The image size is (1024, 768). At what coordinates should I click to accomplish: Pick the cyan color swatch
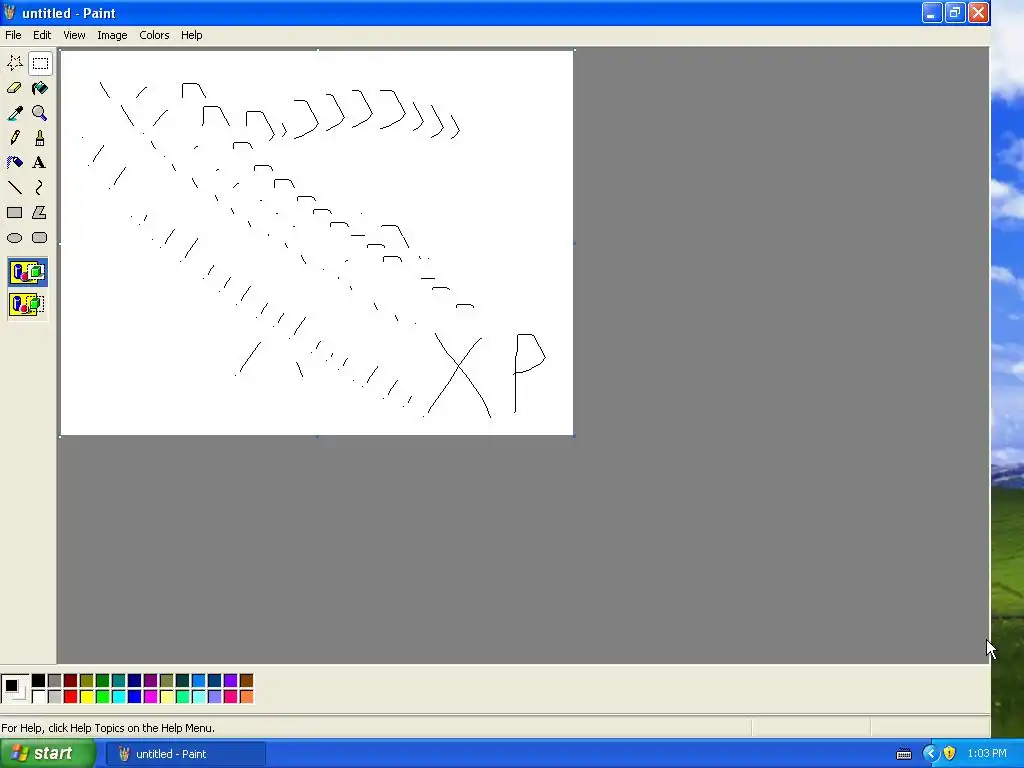118,697
